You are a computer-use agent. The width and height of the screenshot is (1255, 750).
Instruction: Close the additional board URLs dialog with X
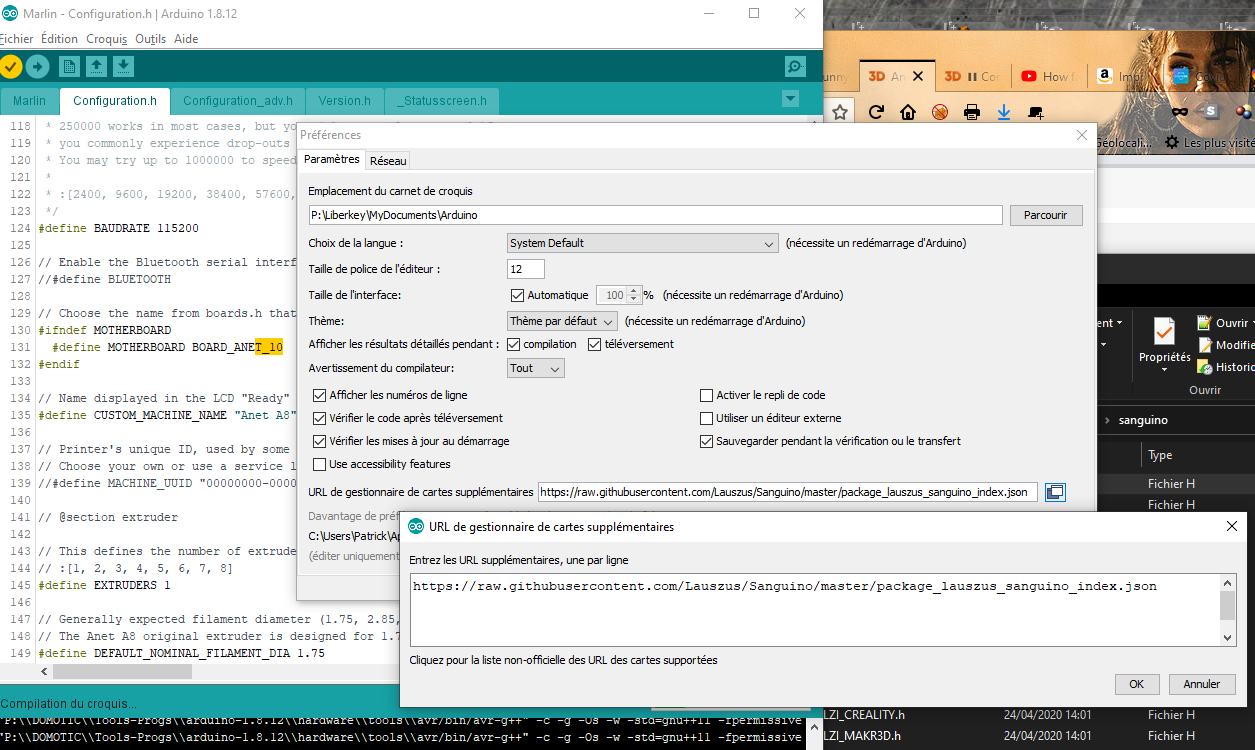(1231, 526)
